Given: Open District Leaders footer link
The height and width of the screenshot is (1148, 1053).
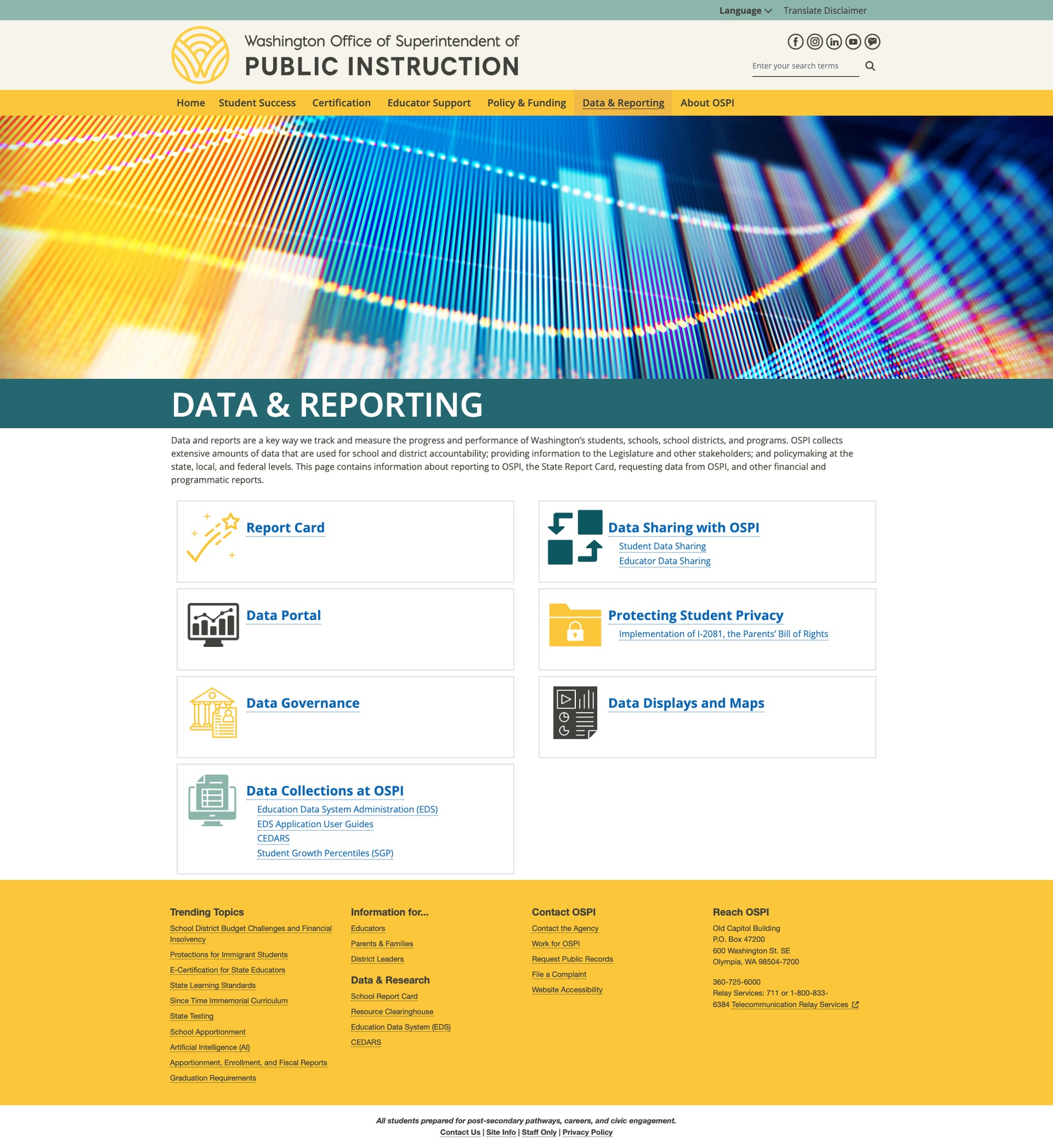Looking at the screenshot, I should [x=377, y=959].
